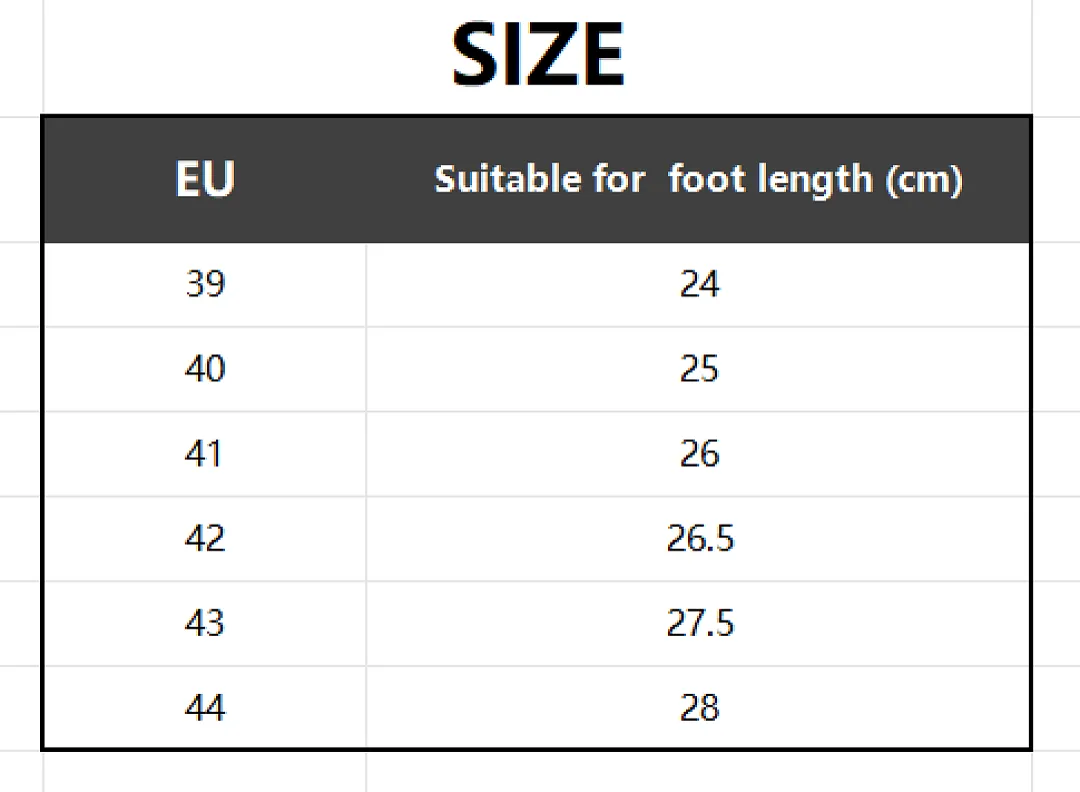Click the SIZE title text
This screenshot has height=792, width=1080.
pyautogui.click(x=537, y=54)
